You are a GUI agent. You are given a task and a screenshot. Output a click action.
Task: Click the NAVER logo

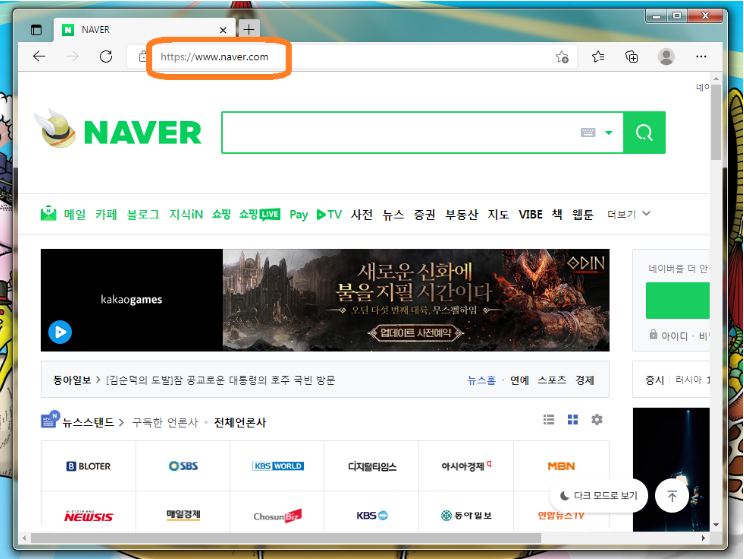[142, 132]
